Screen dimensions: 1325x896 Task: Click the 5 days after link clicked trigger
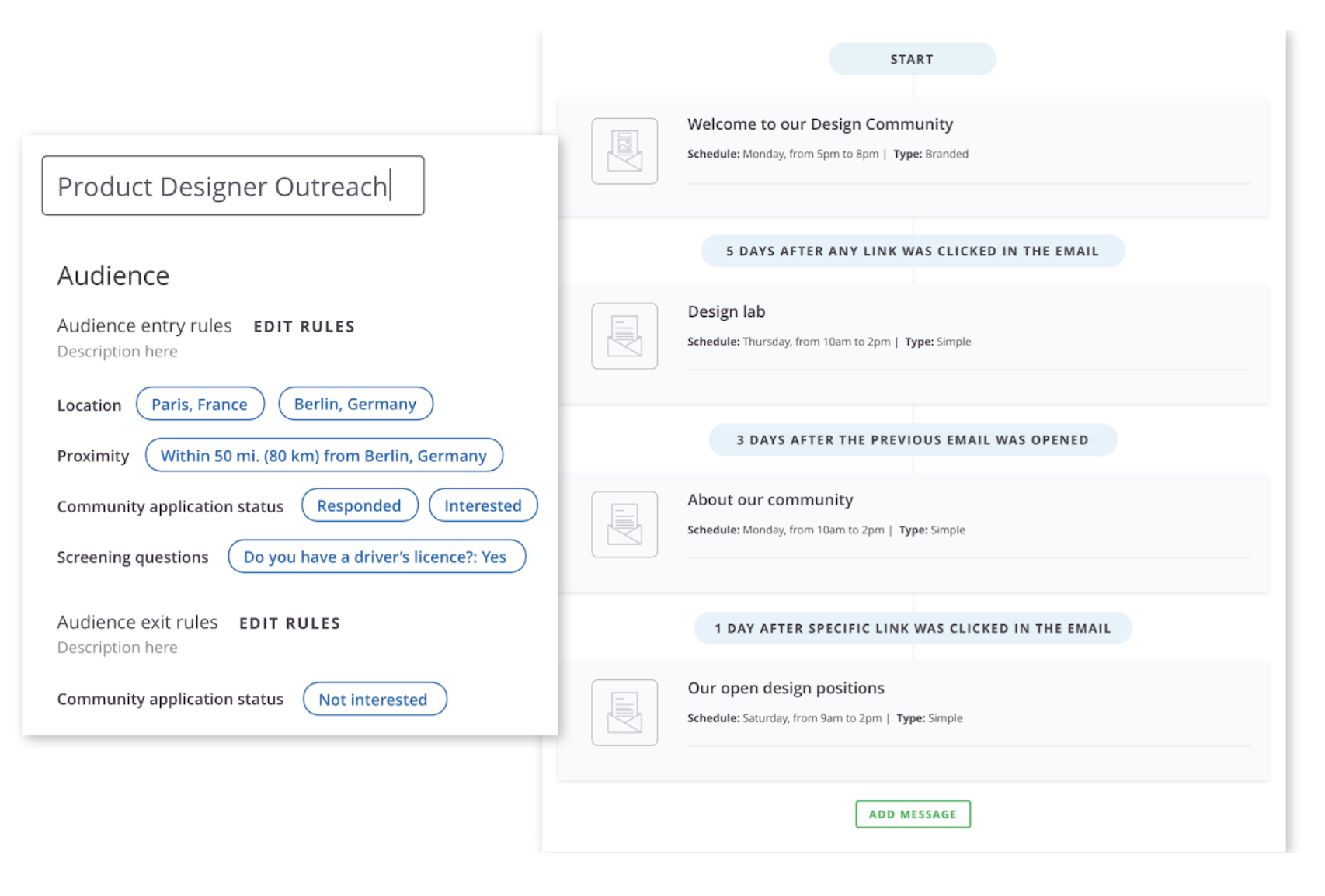coord(912,252)
